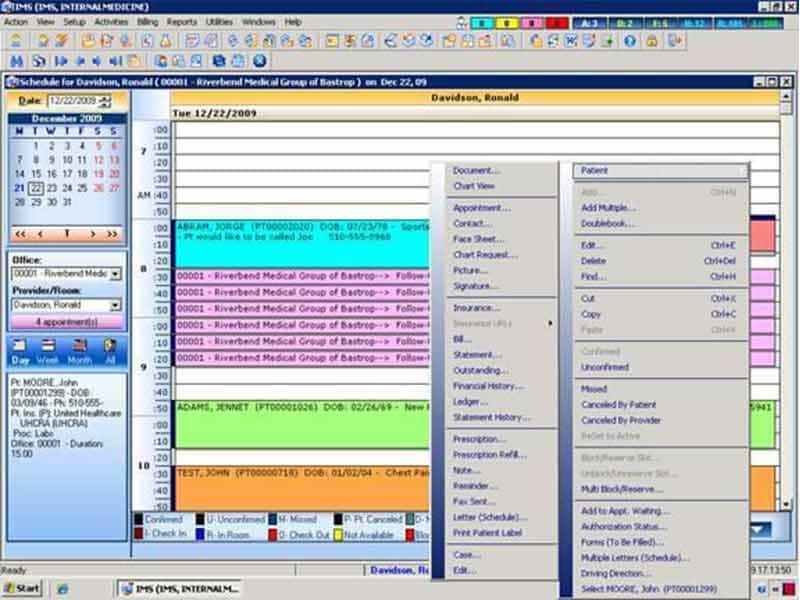Select Canceled By Patient
Image resolution: width=800 pixels, height=600 pixels.
point(618,405)
